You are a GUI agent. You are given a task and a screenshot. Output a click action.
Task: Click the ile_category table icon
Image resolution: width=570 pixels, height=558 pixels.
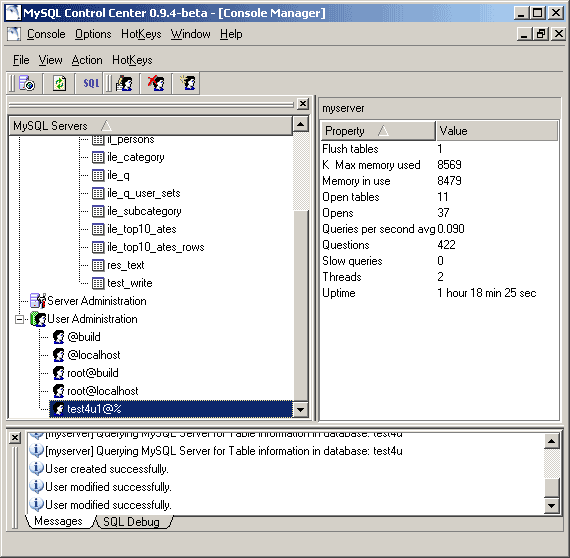(98, 157)
